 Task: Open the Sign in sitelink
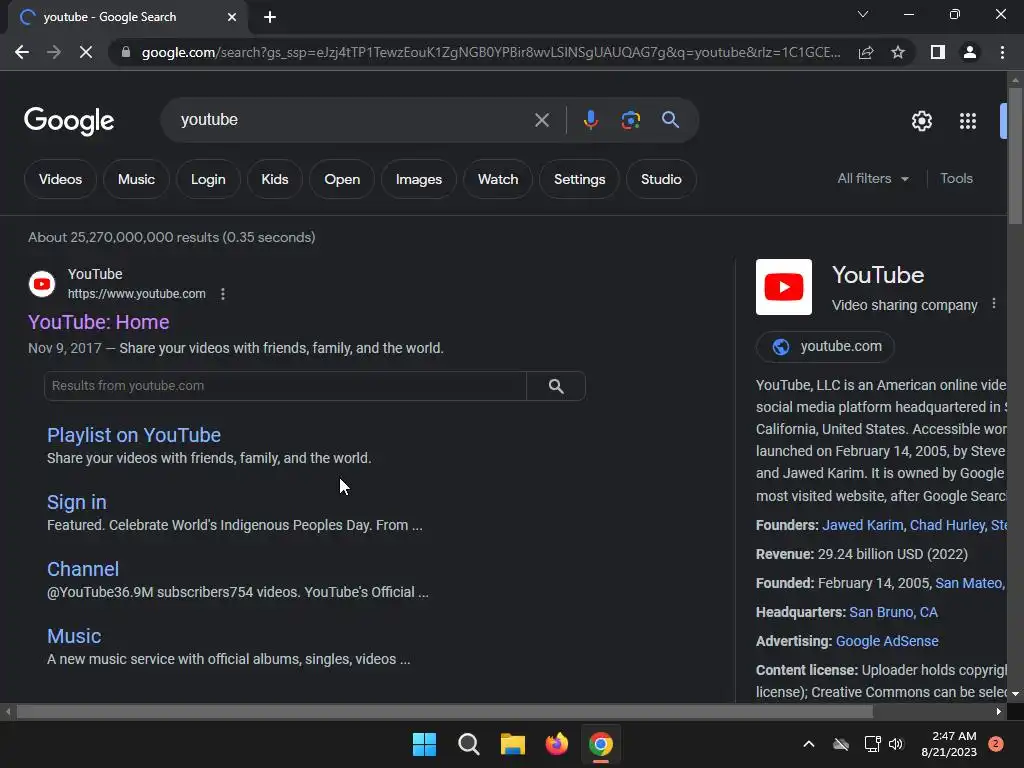[76, 502]
